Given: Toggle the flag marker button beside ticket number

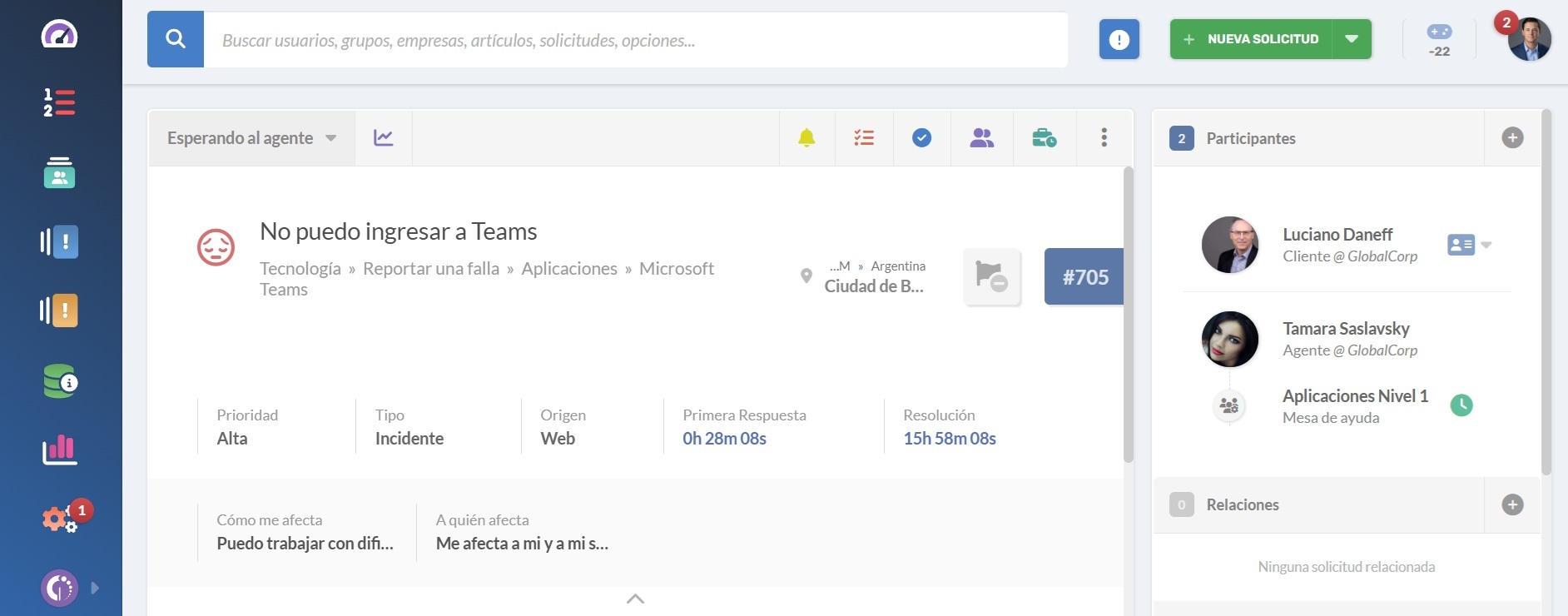Looking at the screenshot, I should click(992, 277).
